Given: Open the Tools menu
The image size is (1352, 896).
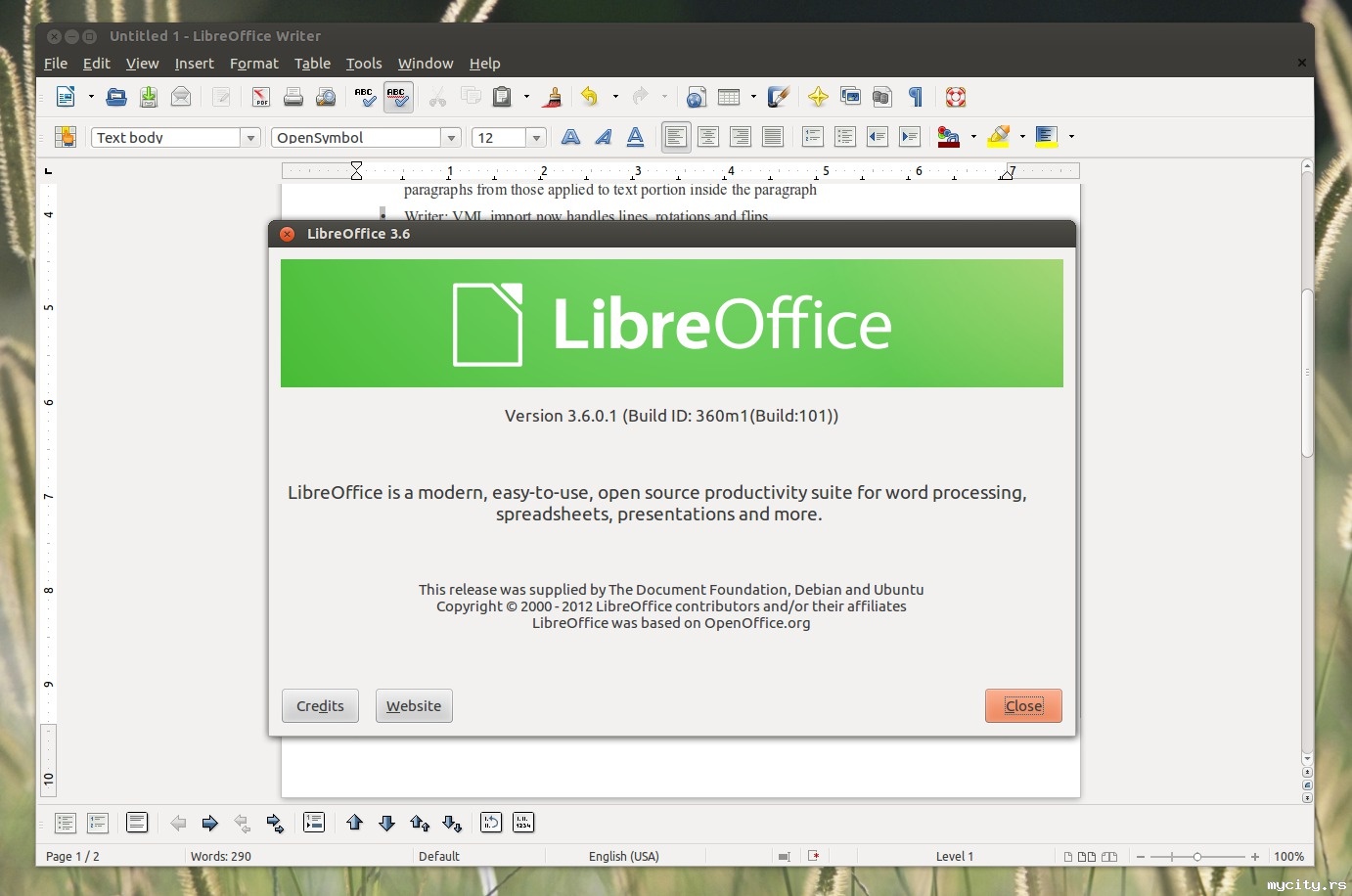Looking at the screenshot, I should tap(364, 64).
